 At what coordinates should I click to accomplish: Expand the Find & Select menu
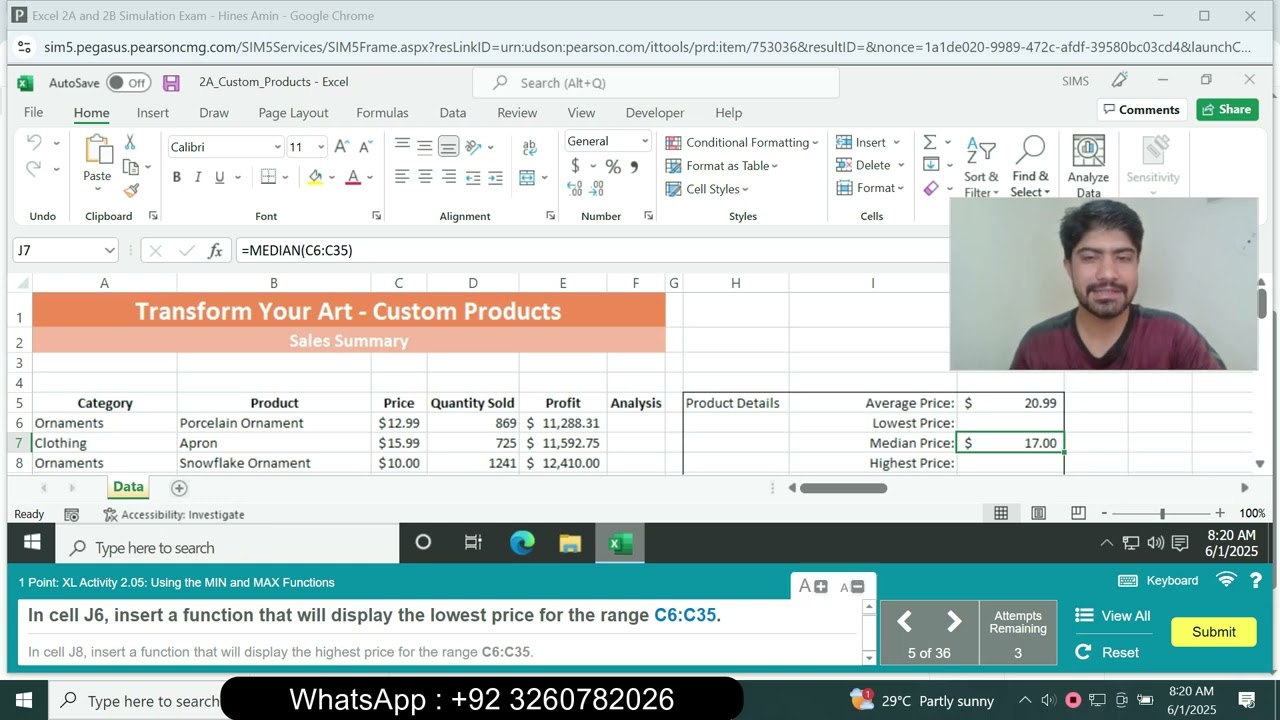click(x=1030, y=166)
